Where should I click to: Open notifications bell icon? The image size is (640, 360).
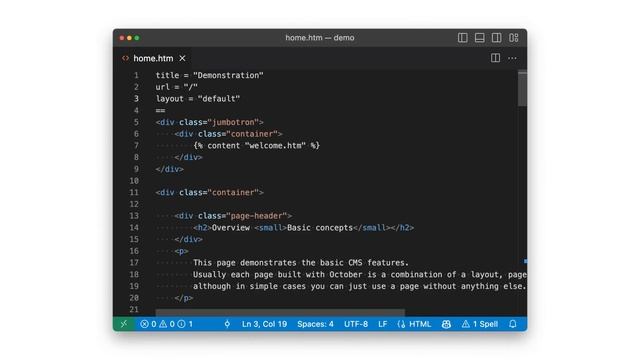point(513,324)
